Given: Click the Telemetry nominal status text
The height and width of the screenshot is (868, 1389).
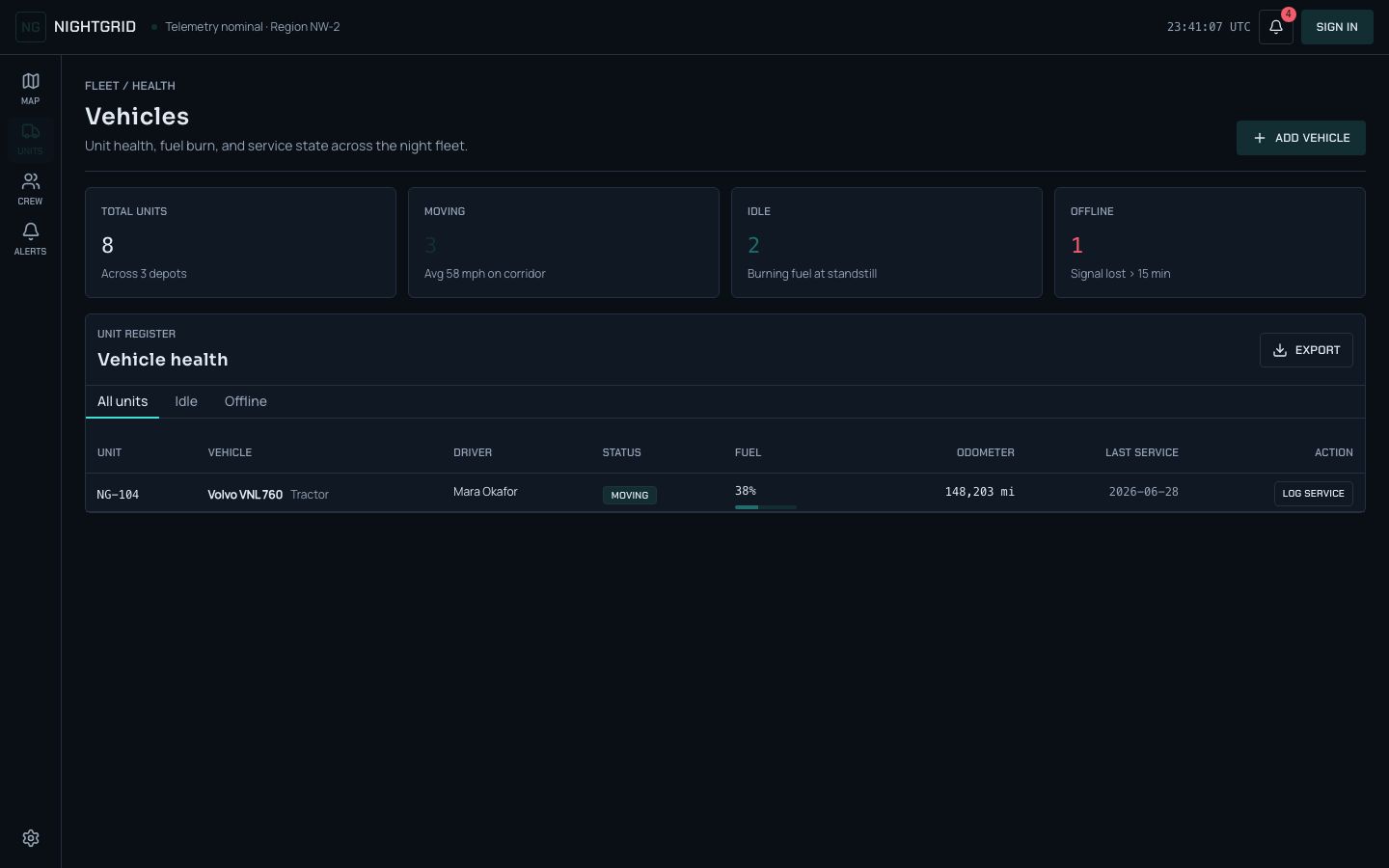Looking at the screenshot, I should [252, 27].
